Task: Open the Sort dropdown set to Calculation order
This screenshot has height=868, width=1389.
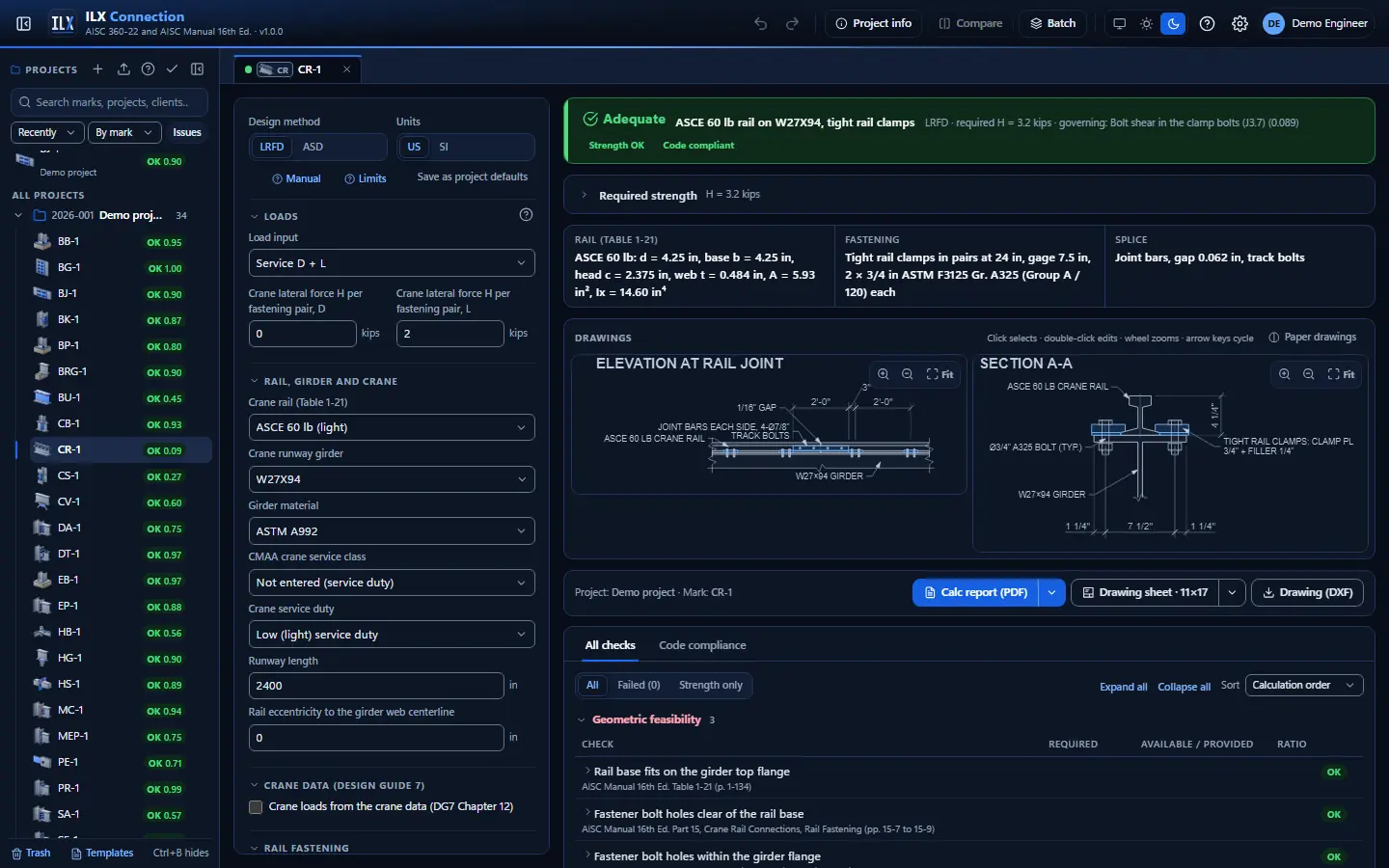Action: click(1304, 686)
